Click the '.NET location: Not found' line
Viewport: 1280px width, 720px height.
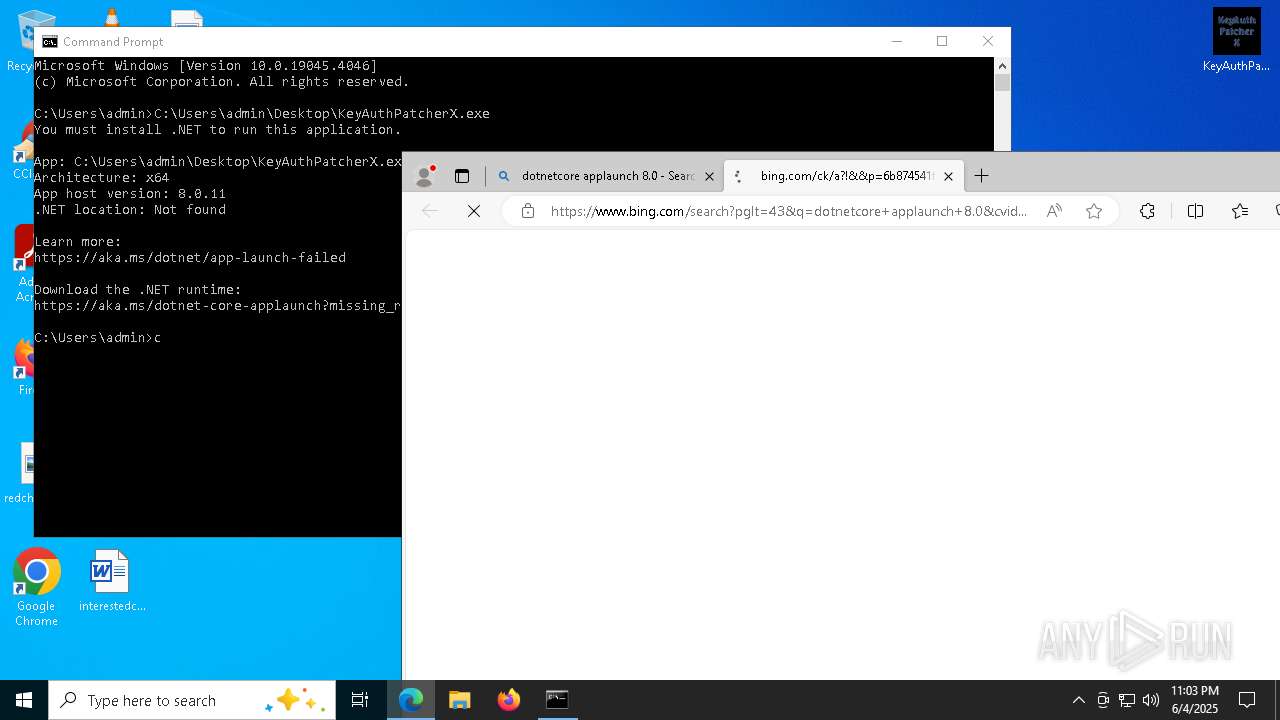(130, 210)
